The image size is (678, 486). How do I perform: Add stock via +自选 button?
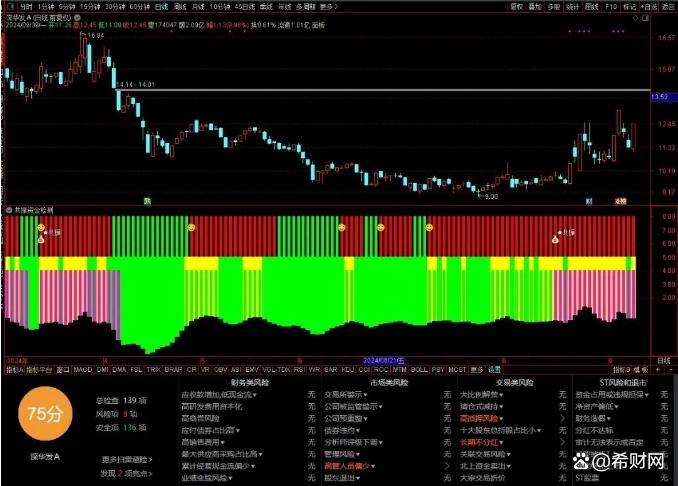(649, 7)
